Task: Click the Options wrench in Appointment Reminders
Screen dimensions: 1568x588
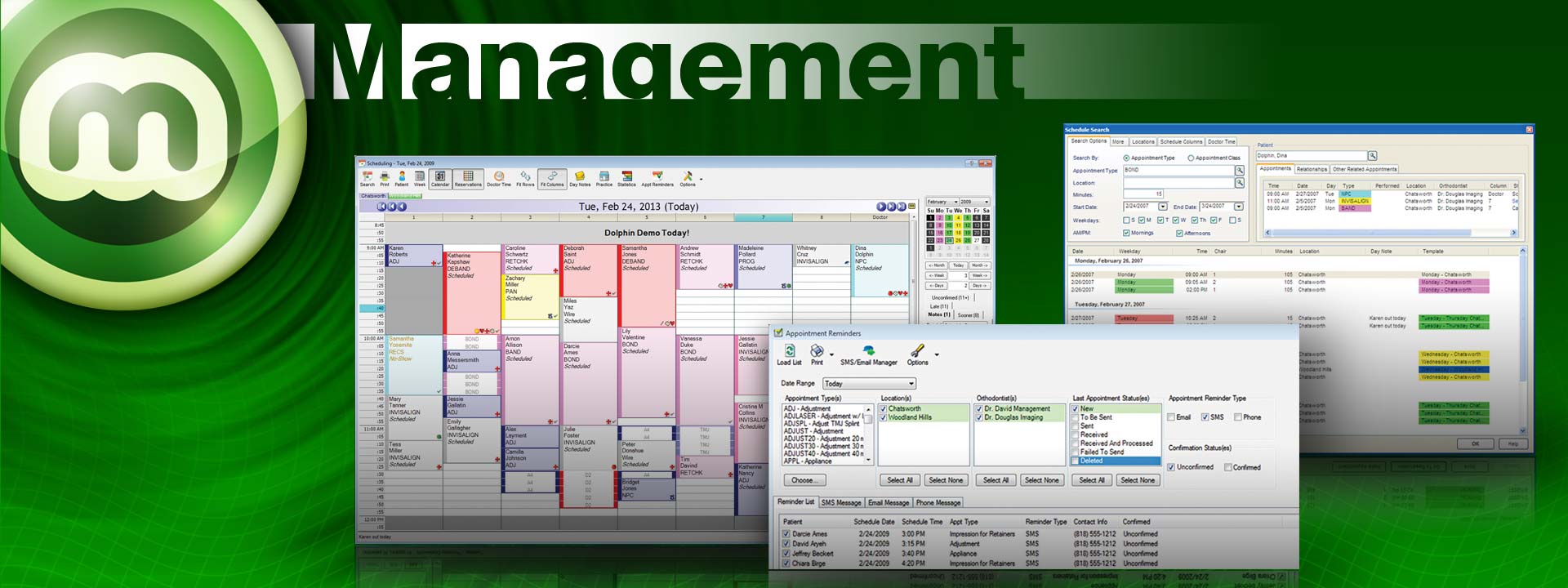Action: [x=917, y=354]
